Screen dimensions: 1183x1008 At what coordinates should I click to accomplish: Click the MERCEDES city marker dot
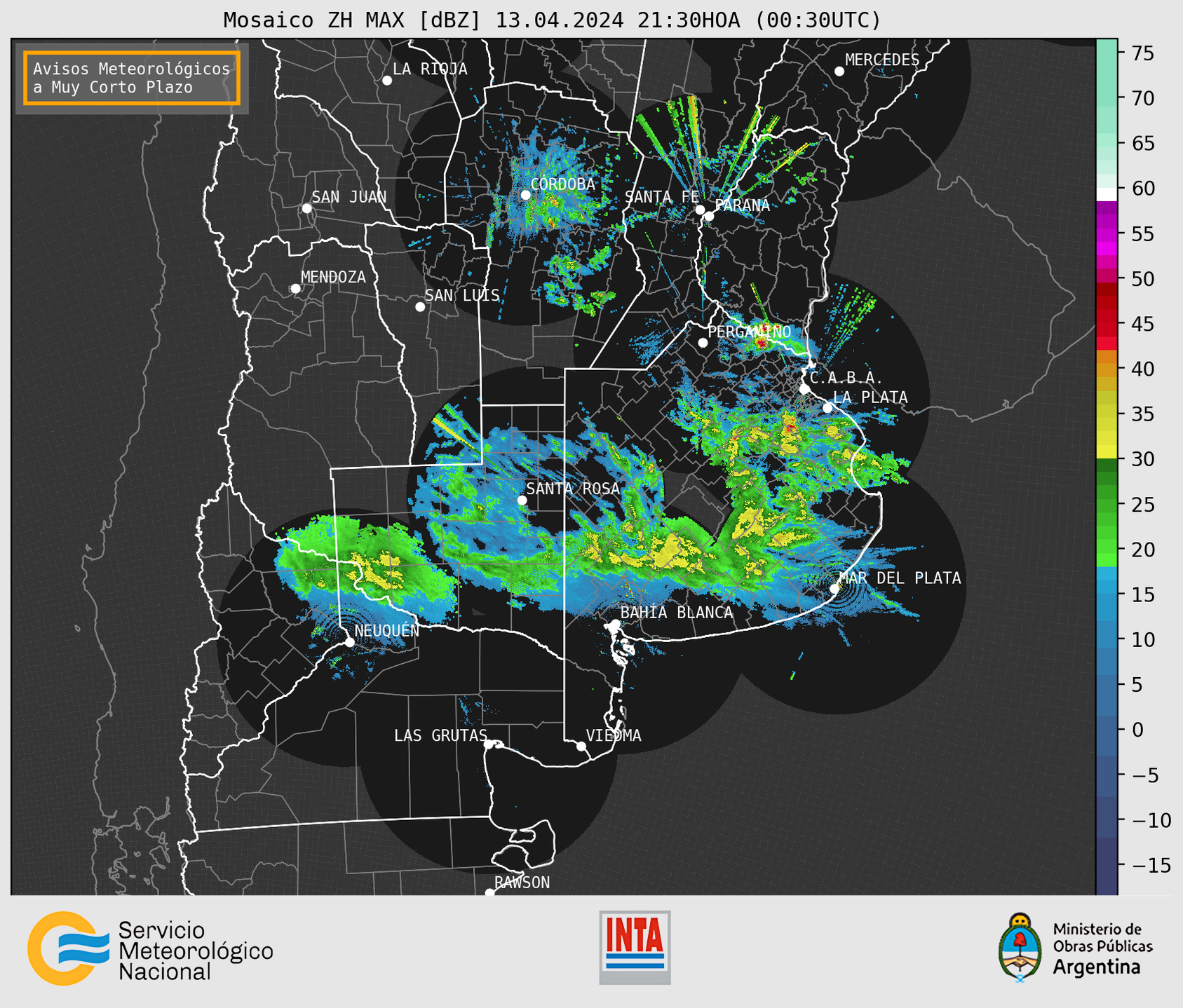click(839, 71)
